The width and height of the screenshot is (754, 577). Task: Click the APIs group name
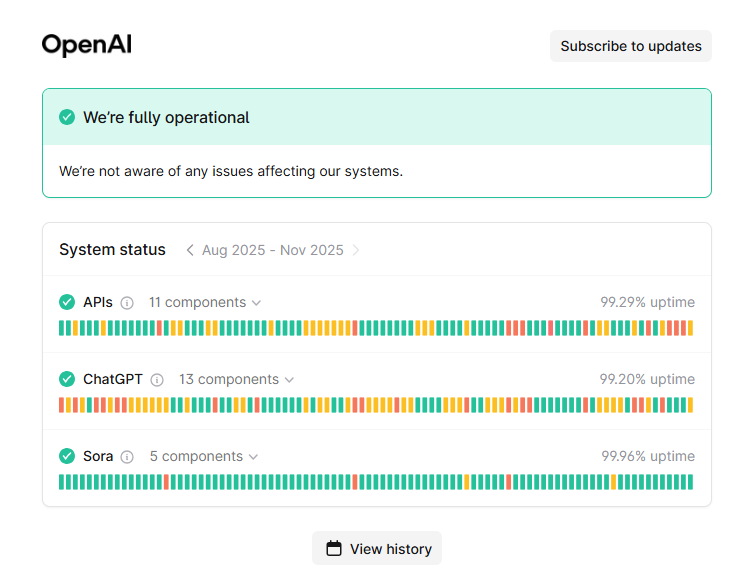click(x=98, y=302)
